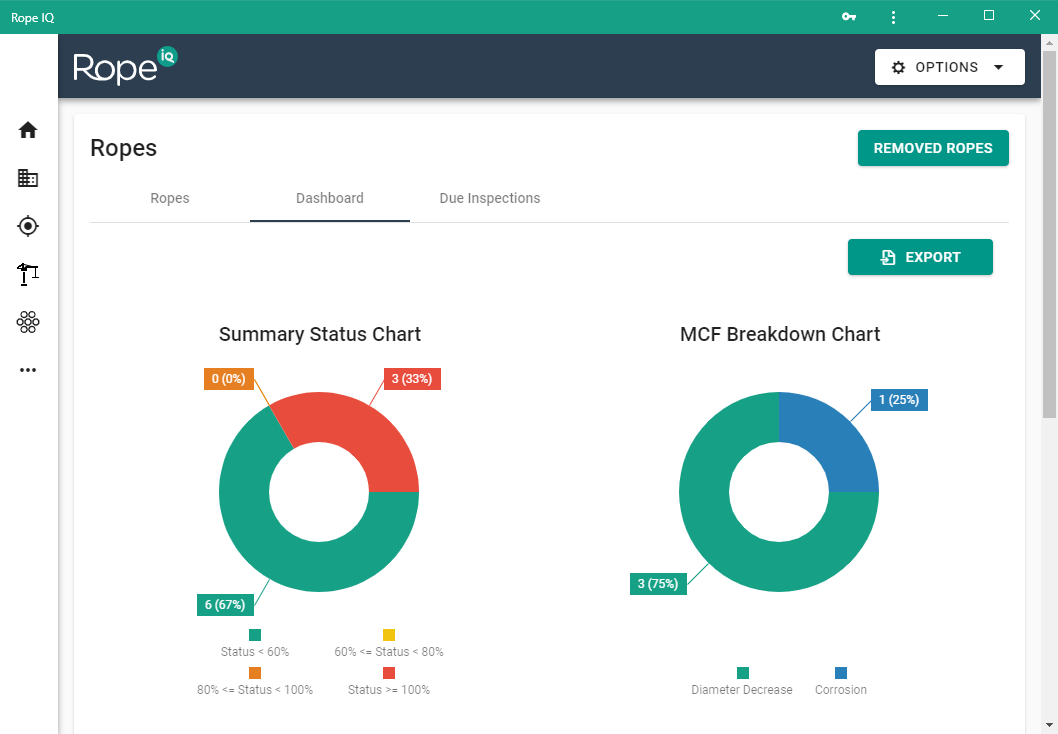Open the building/sites sidebar icon
Screen dimensions: 1058x734
28,178
